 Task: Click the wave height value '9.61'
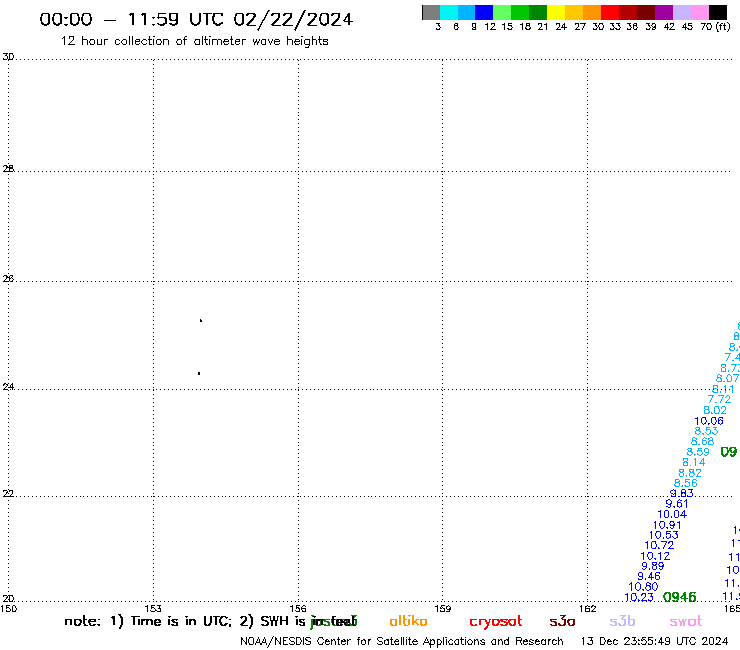click(677, 504)
